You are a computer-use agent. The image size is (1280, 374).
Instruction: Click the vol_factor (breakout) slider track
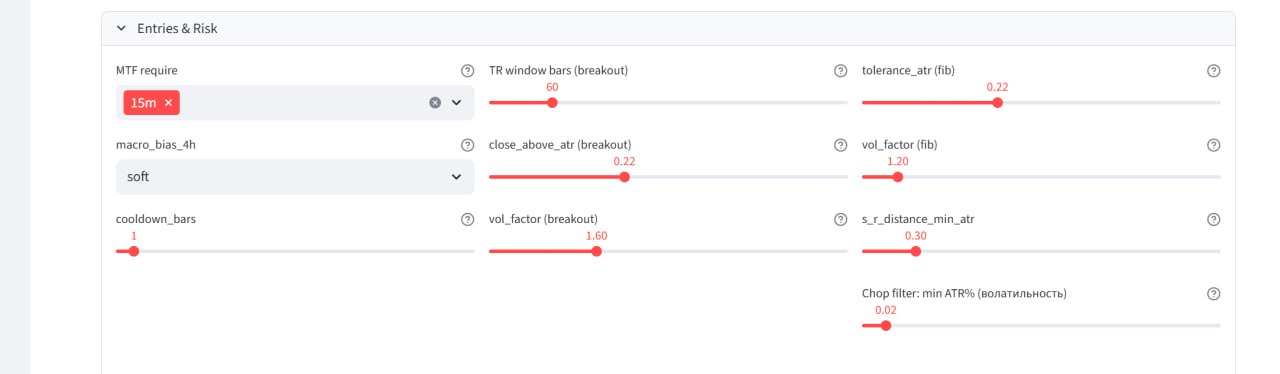668,251
